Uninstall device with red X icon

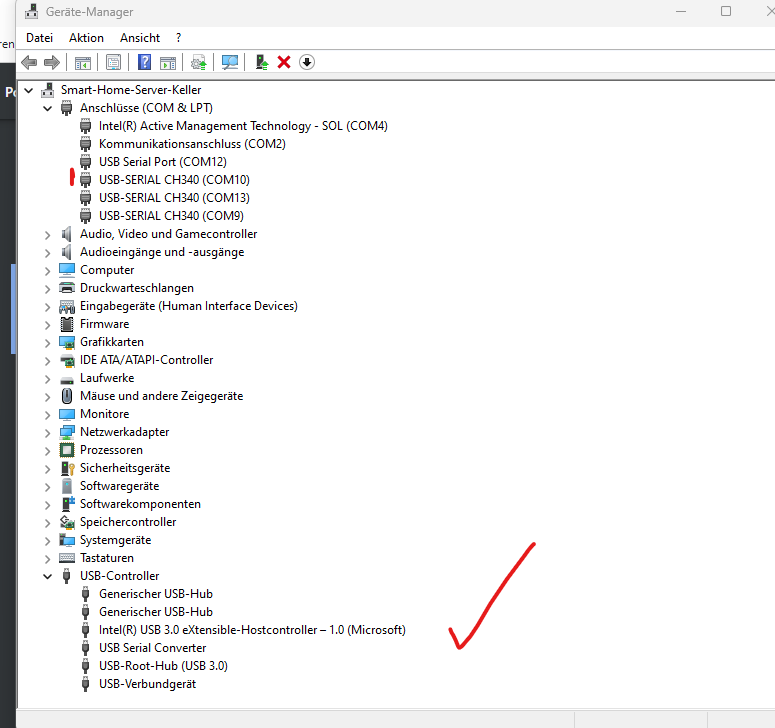pyautogui.click(x=284, y=62)
